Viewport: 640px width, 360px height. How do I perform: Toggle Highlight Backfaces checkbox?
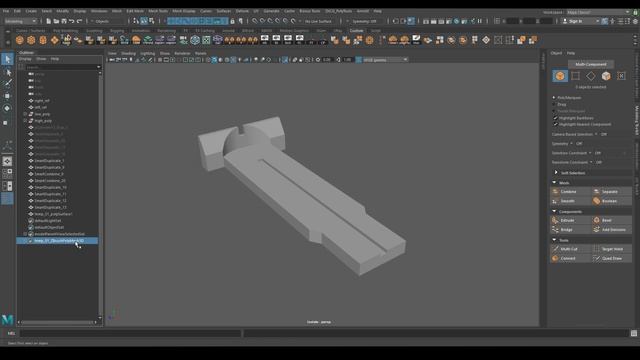tap(555, 118)
